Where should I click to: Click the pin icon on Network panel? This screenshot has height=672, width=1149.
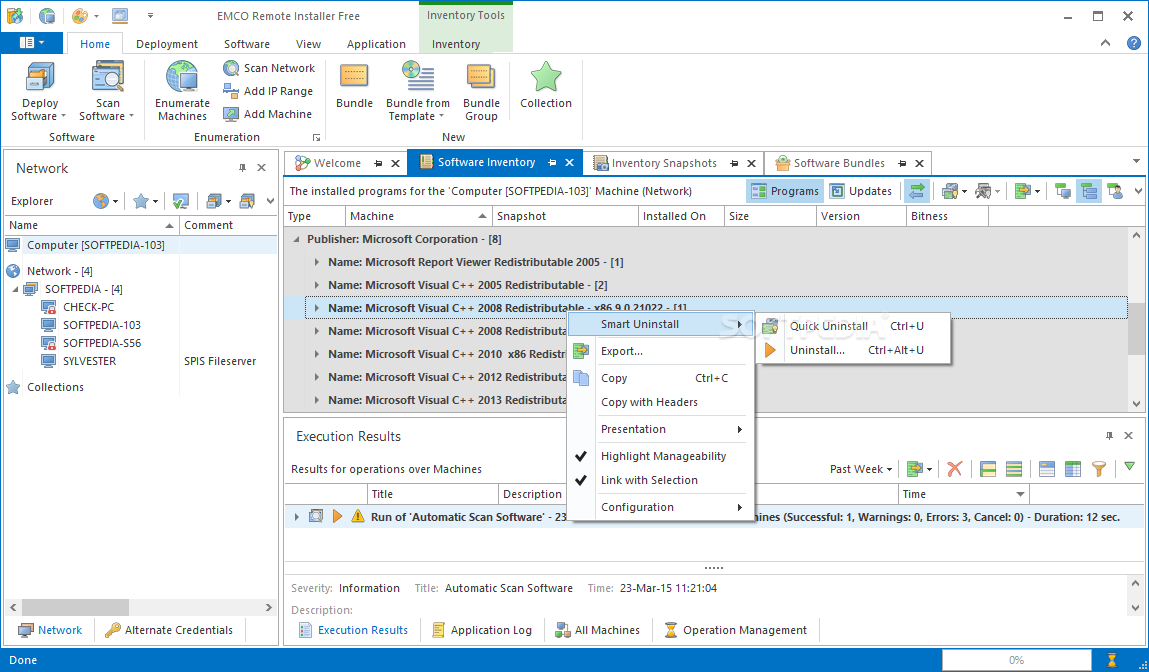(x=243, y=168)
